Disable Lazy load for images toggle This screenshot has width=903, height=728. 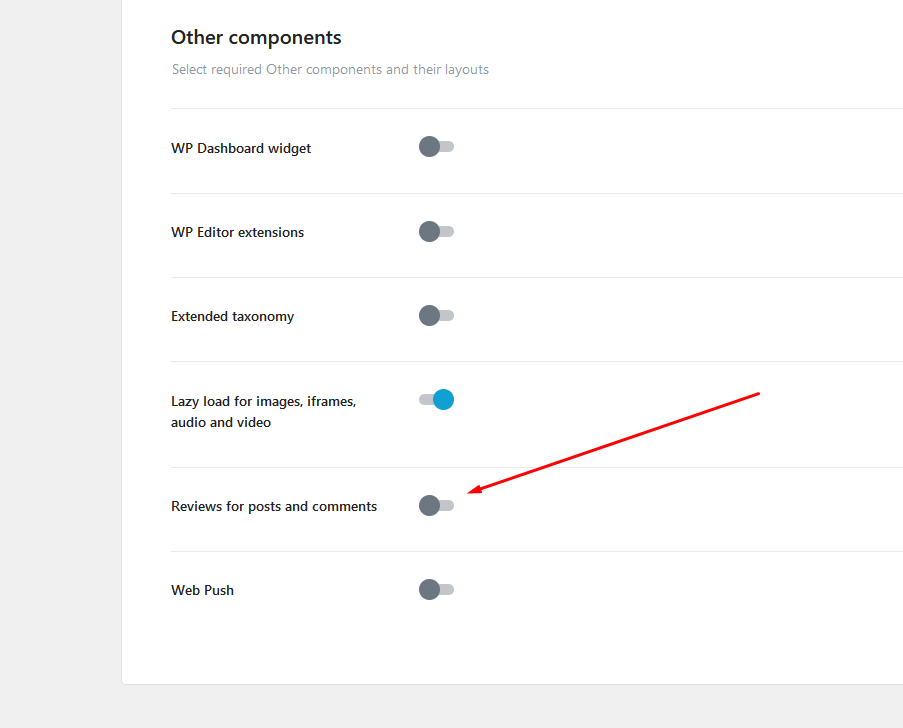click(437, 400)
